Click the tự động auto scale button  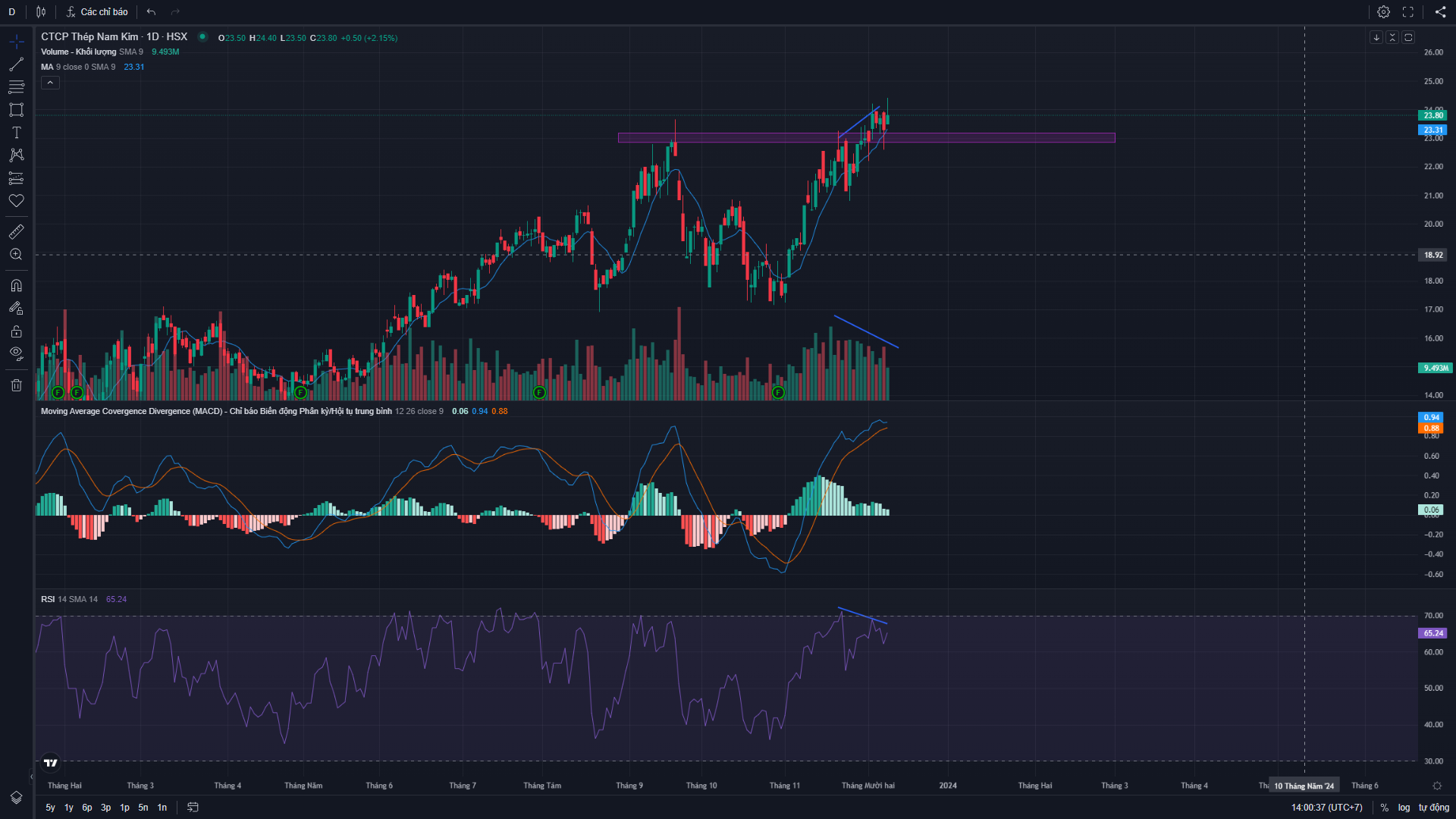pyautogui.click(x=1433, y=808)
